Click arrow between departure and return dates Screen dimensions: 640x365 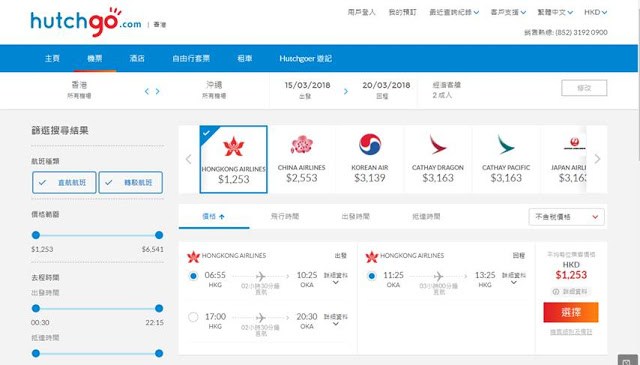346,91
